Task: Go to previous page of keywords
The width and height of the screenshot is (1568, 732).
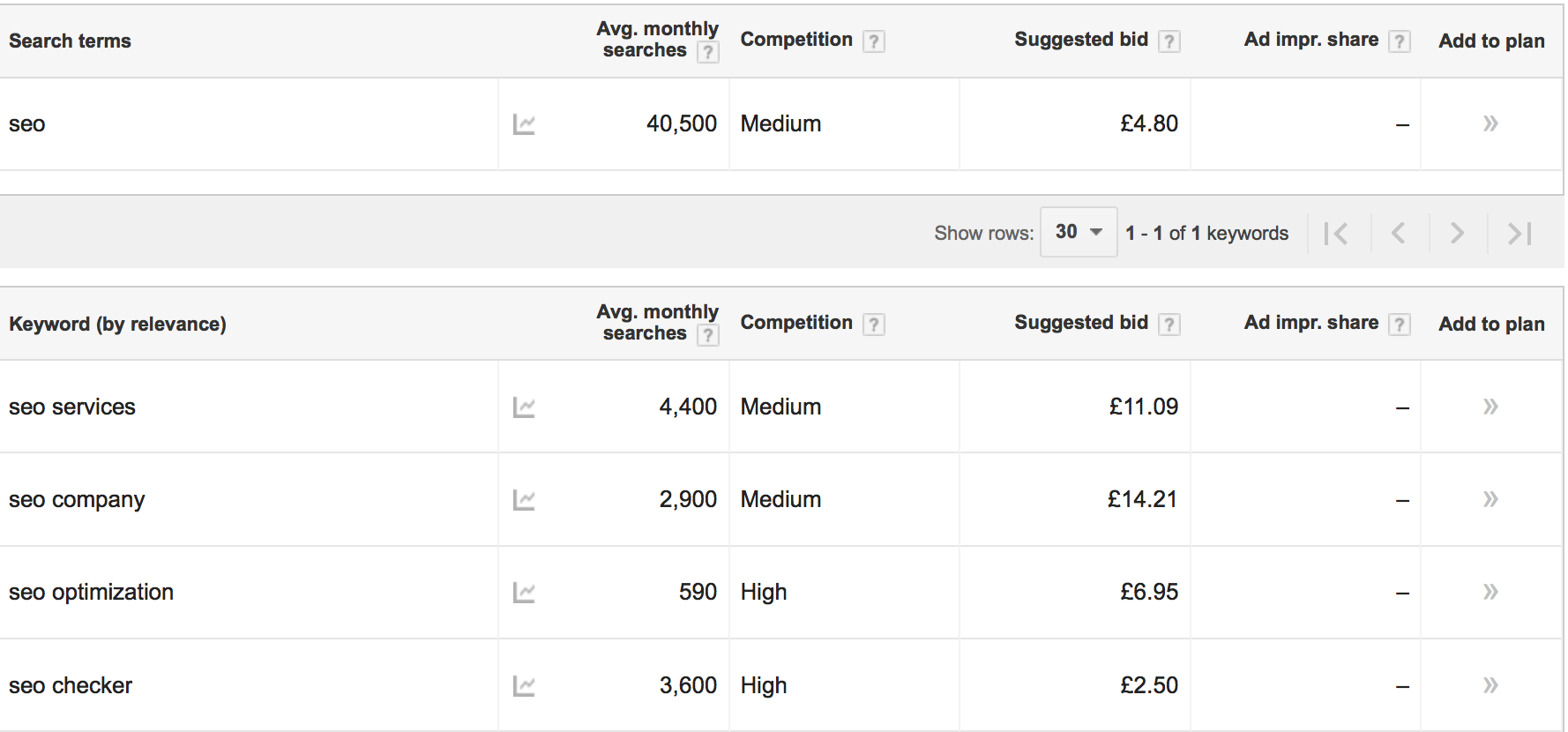Action: (1398, 234)
